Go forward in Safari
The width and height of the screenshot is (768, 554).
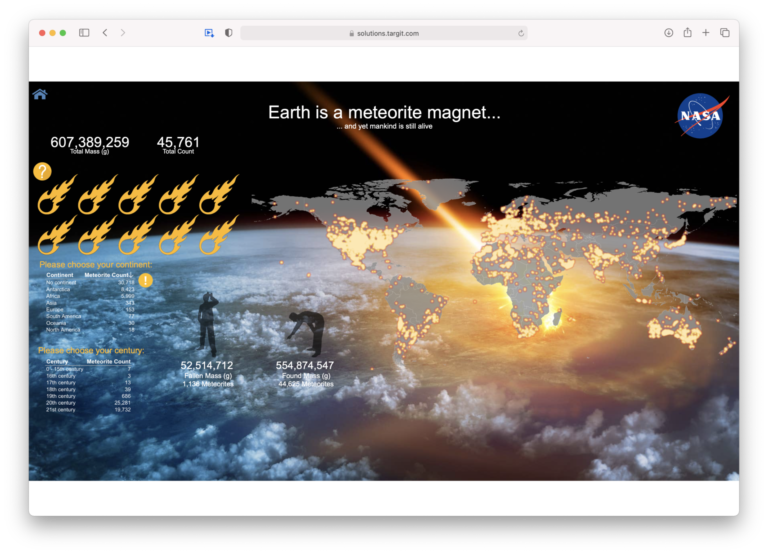(123, 33)
